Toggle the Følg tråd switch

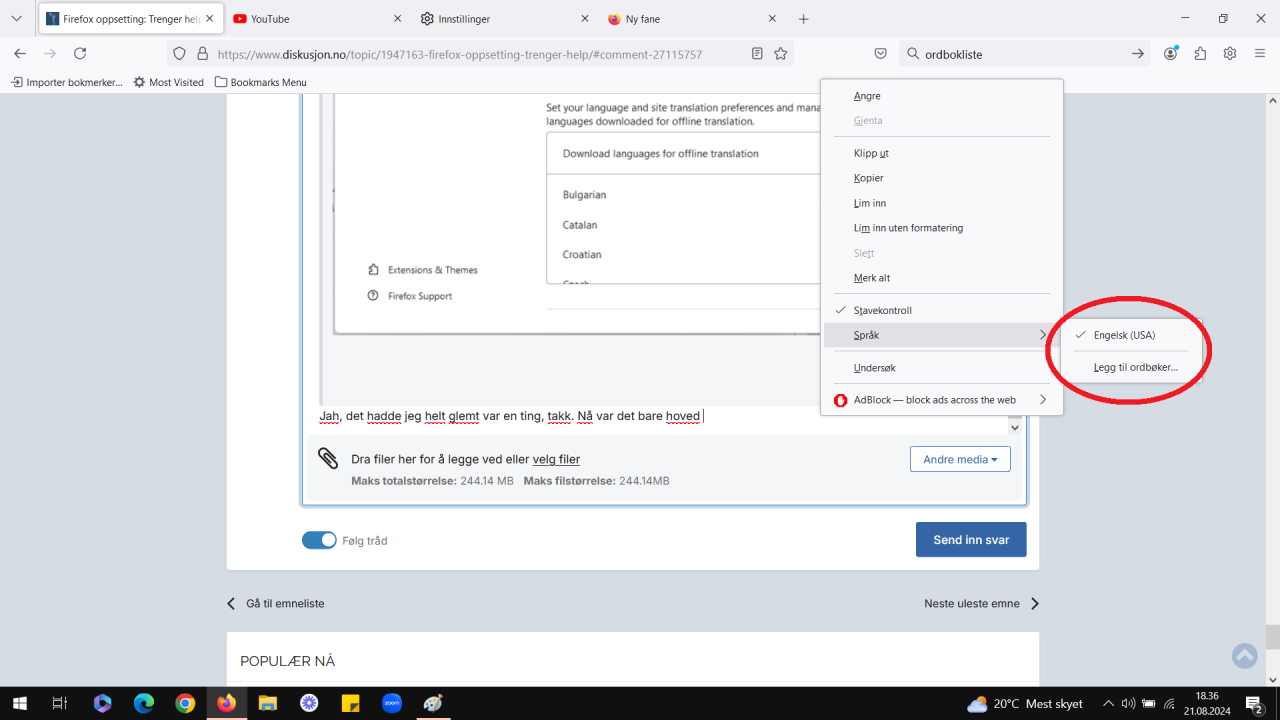click(319, 540)
